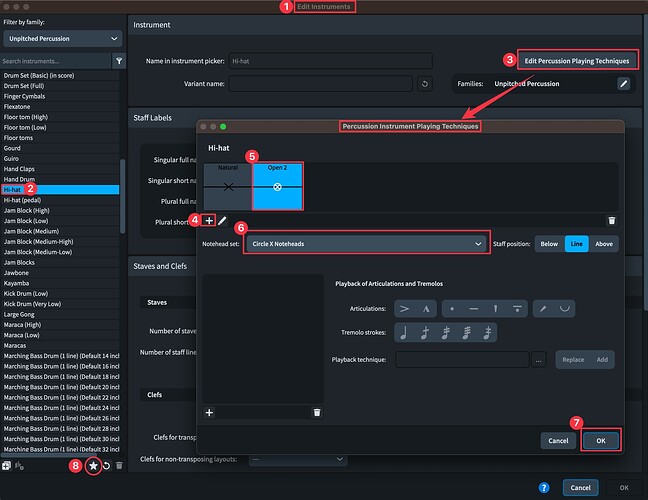Open playback technique chooser ellipsis button

538,360
